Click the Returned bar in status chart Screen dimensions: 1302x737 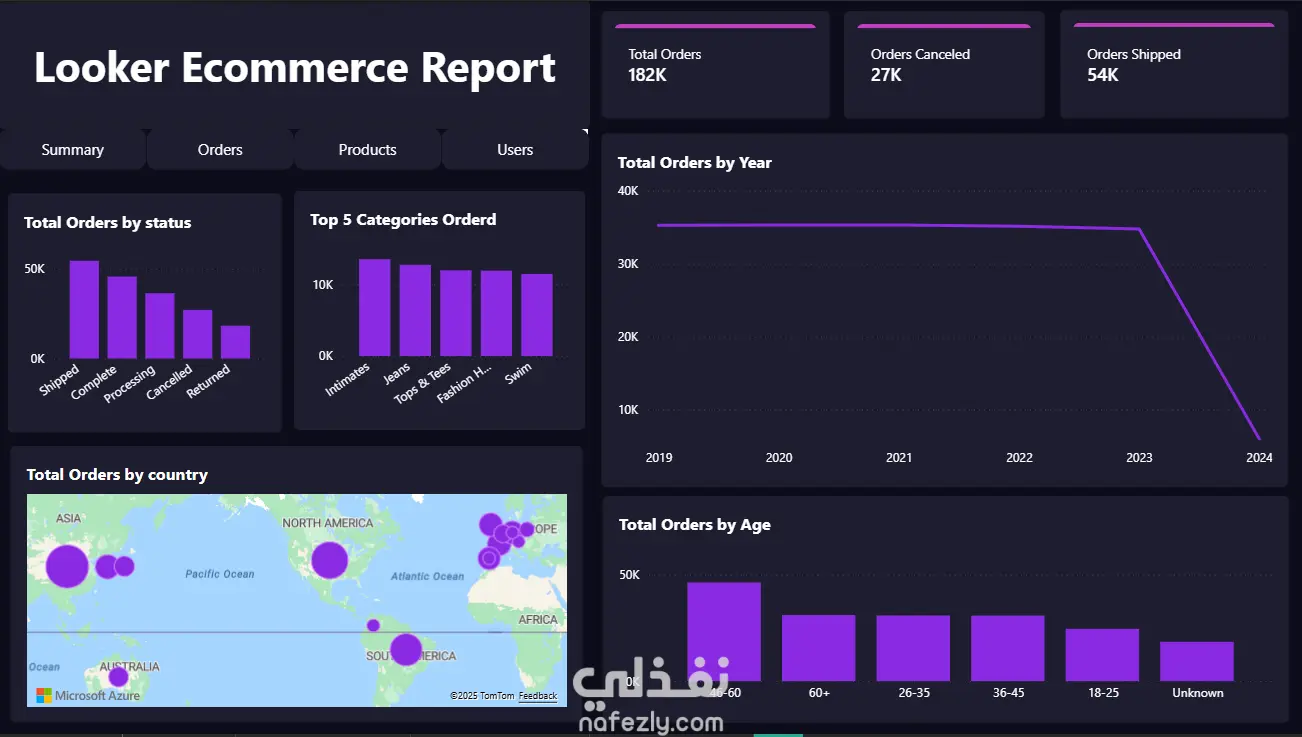coord(236,342)
